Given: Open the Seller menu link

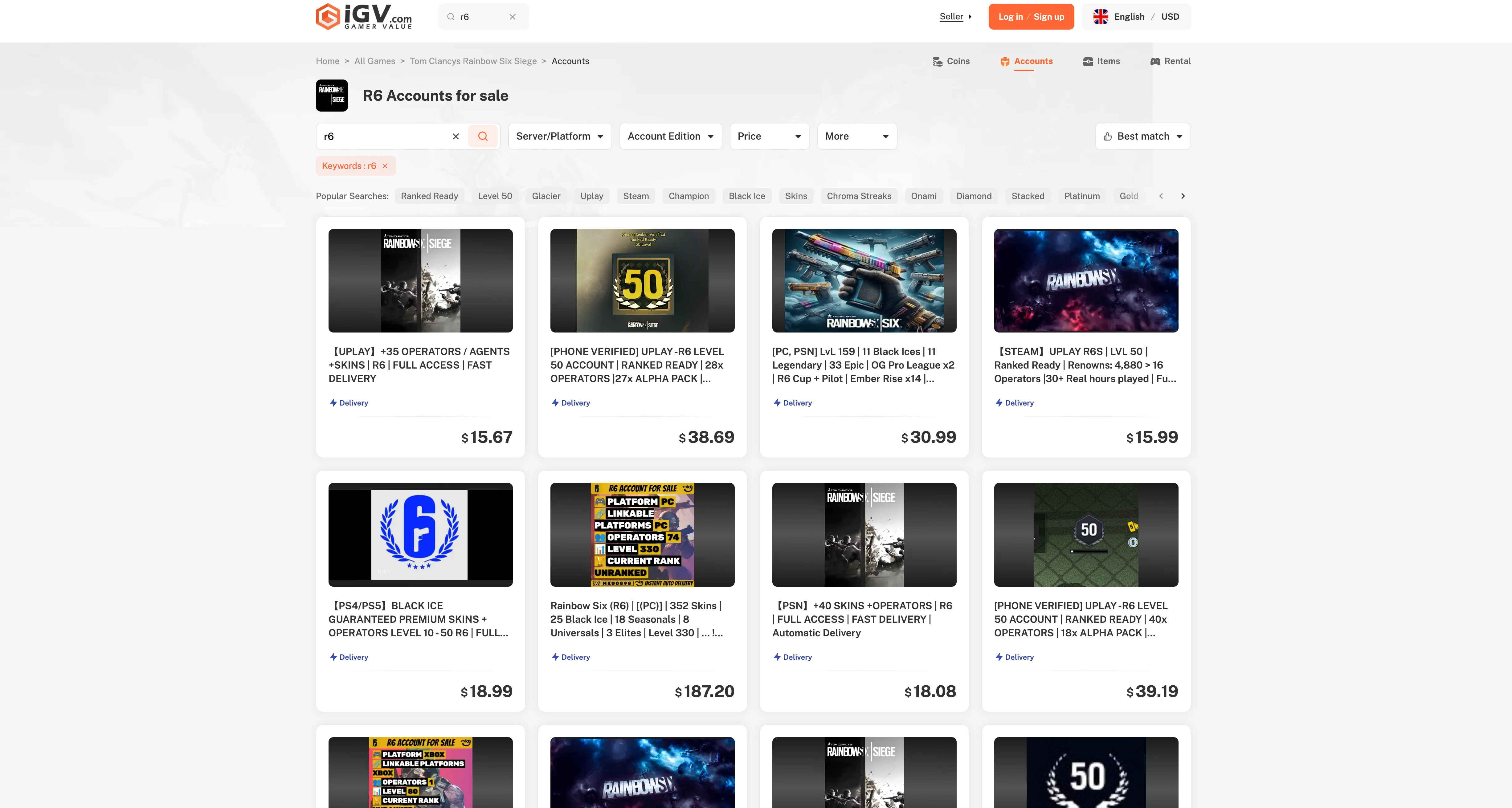Looking at the screenshot, I should (x=951, y=16).
